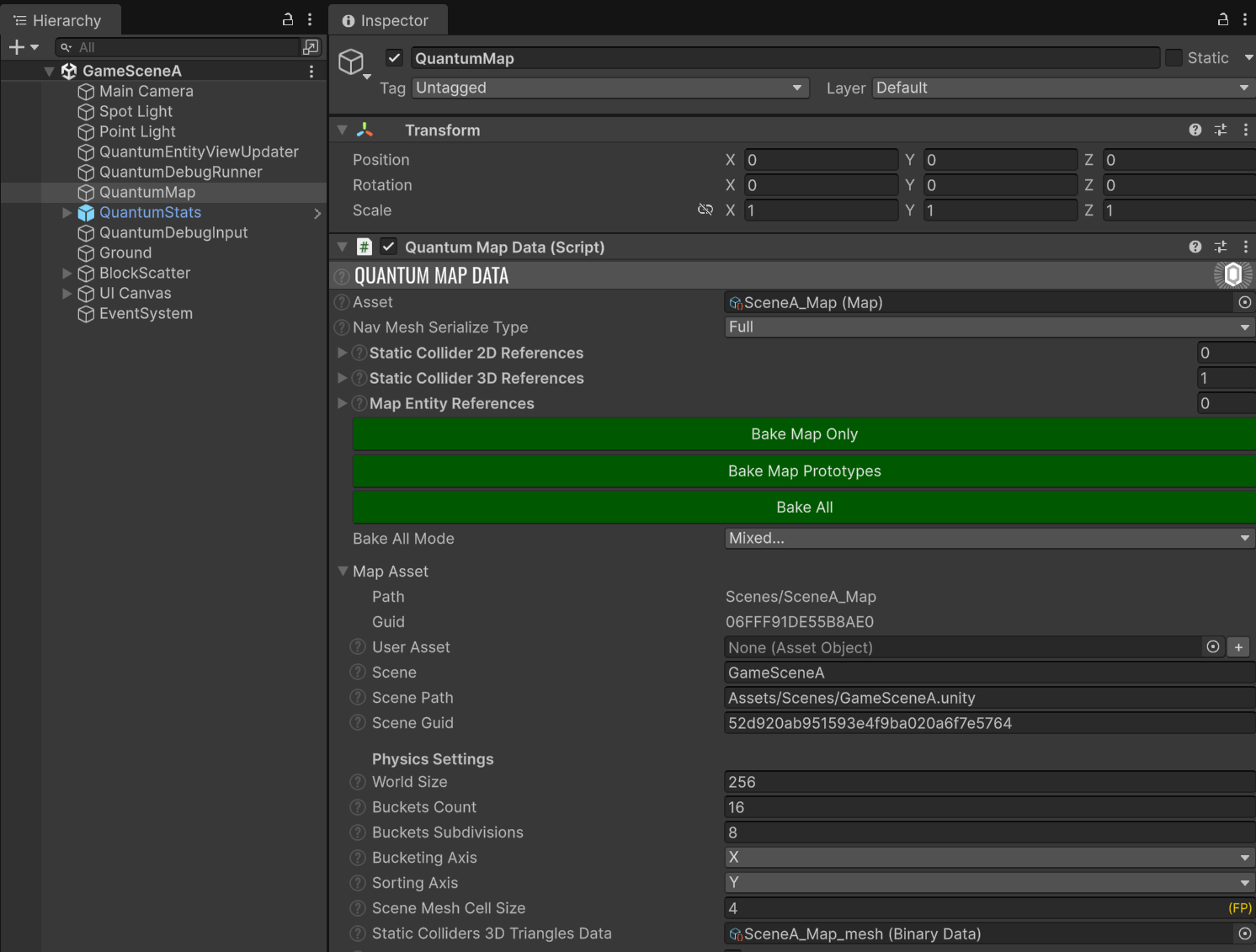Click the Quantum shield logo icon
The image size is (1256, 952).
pyautogui.click(x=1233, y=274)
